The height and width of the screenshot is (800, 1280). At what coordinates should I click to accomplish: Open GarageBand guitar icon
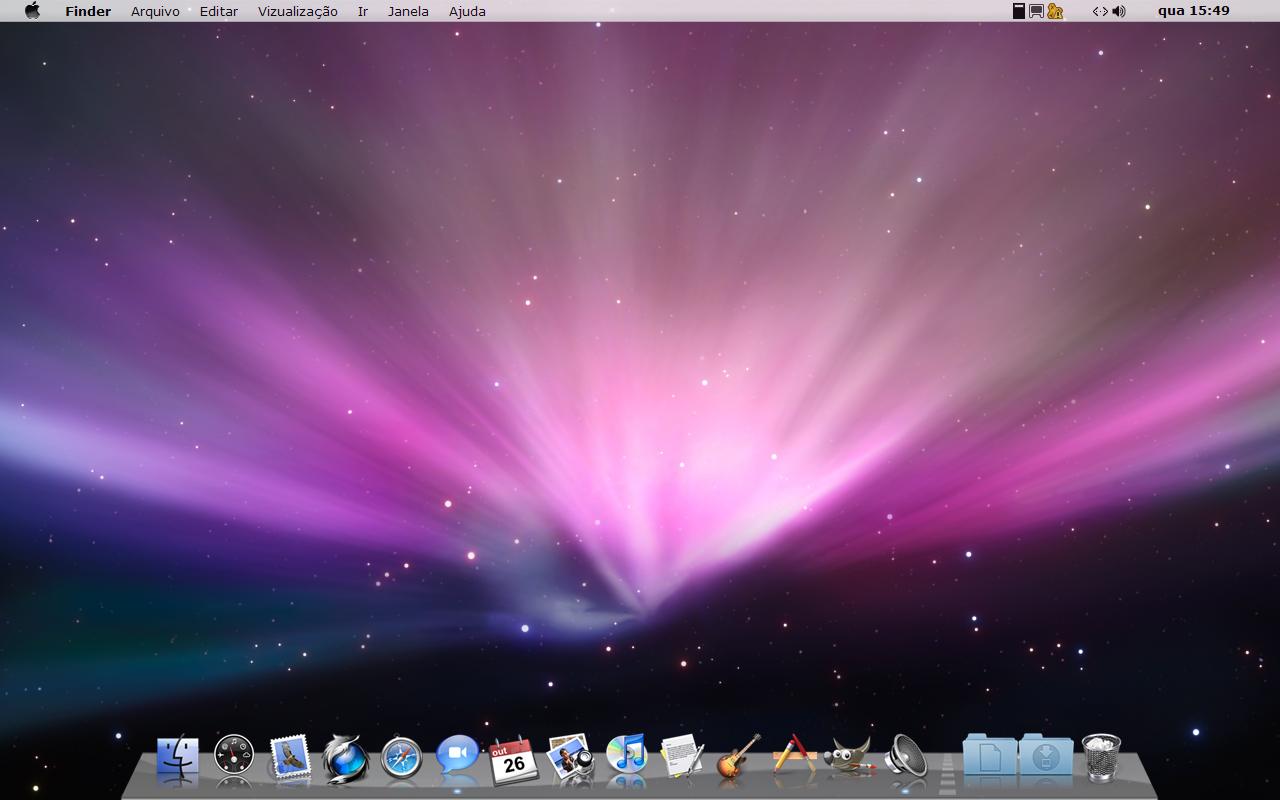point(738,756)
